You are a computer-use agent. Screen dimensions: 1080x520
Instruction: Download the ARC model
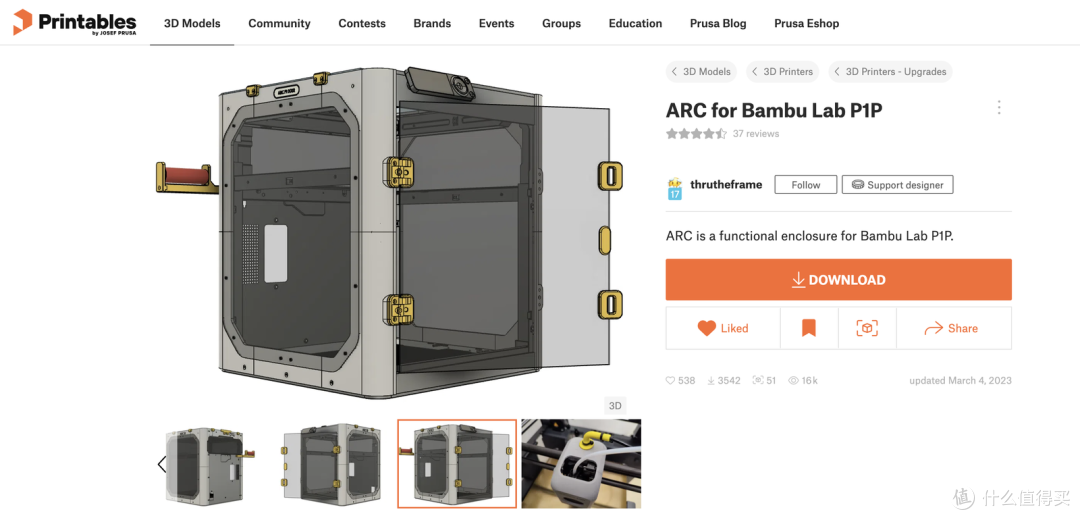click(x=838, y=280)
